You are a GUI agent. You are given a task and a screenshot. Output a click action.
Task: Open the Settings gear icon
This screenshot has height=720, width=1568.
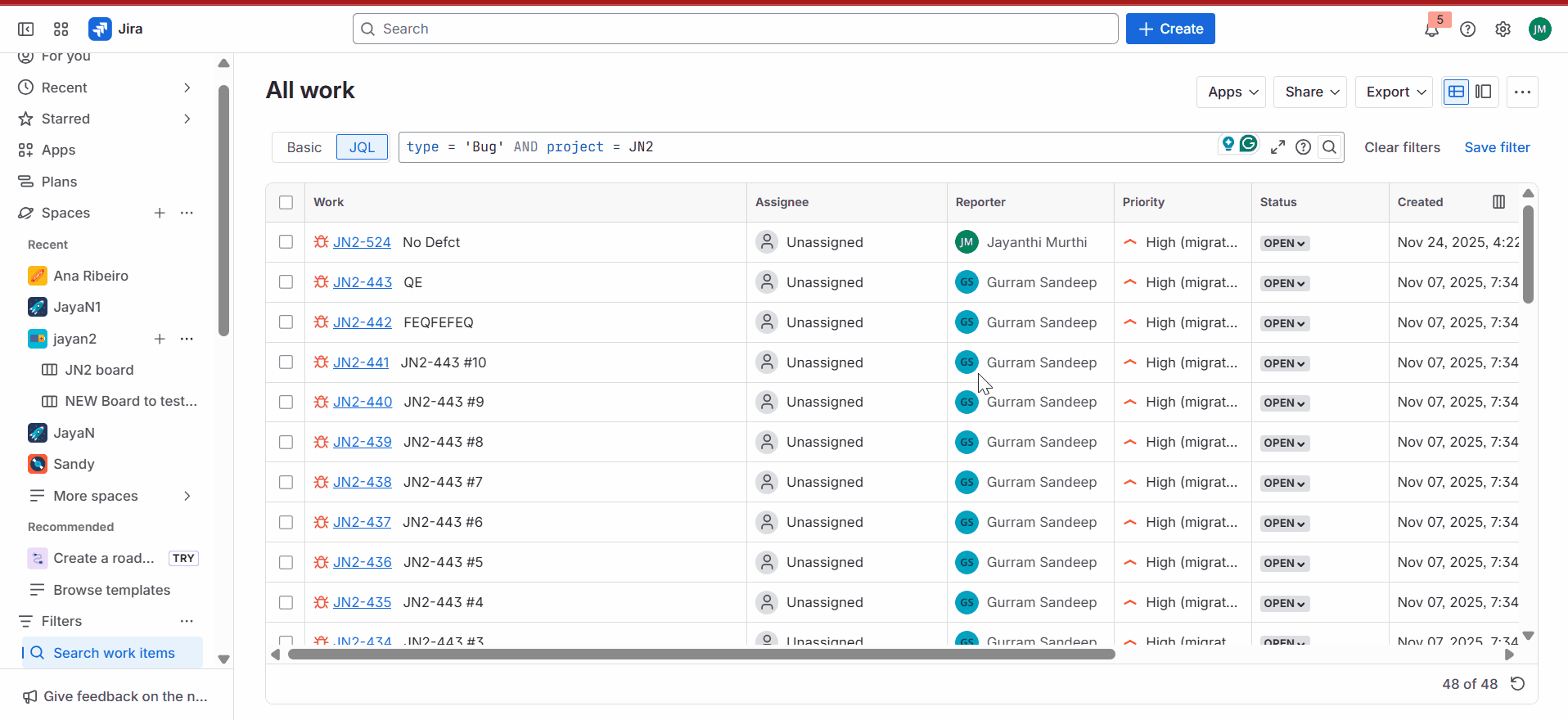1503,29
